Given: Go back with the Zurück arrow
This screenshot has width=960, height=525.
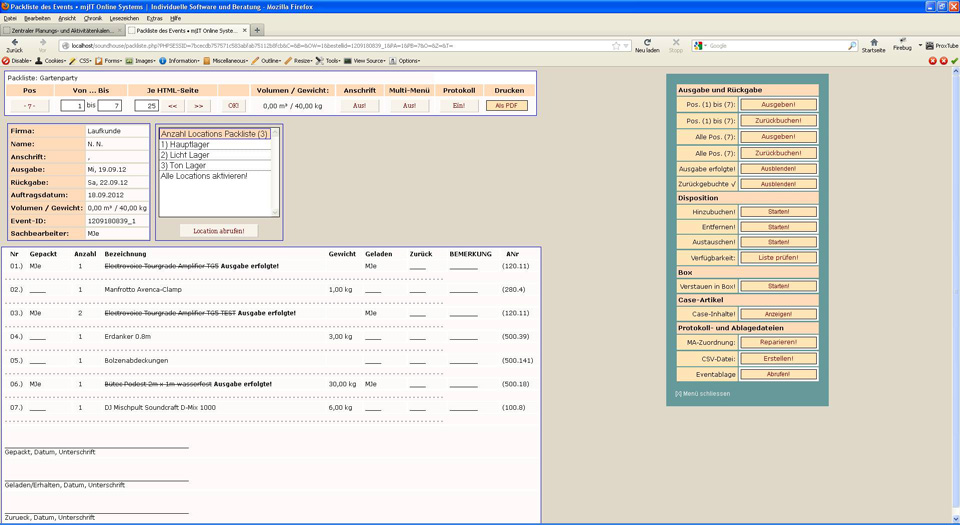Looking at the screenshot, I should (x=15, y=45).
